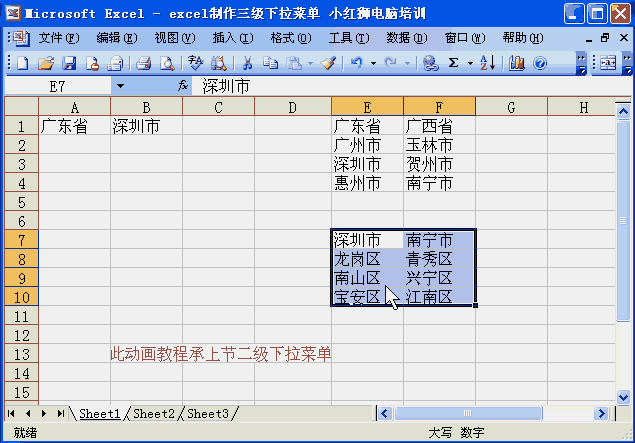This screenshot has height=443, width=635.
Task: Jump to the first sheet tab button
Action: (x=11, y=413)
